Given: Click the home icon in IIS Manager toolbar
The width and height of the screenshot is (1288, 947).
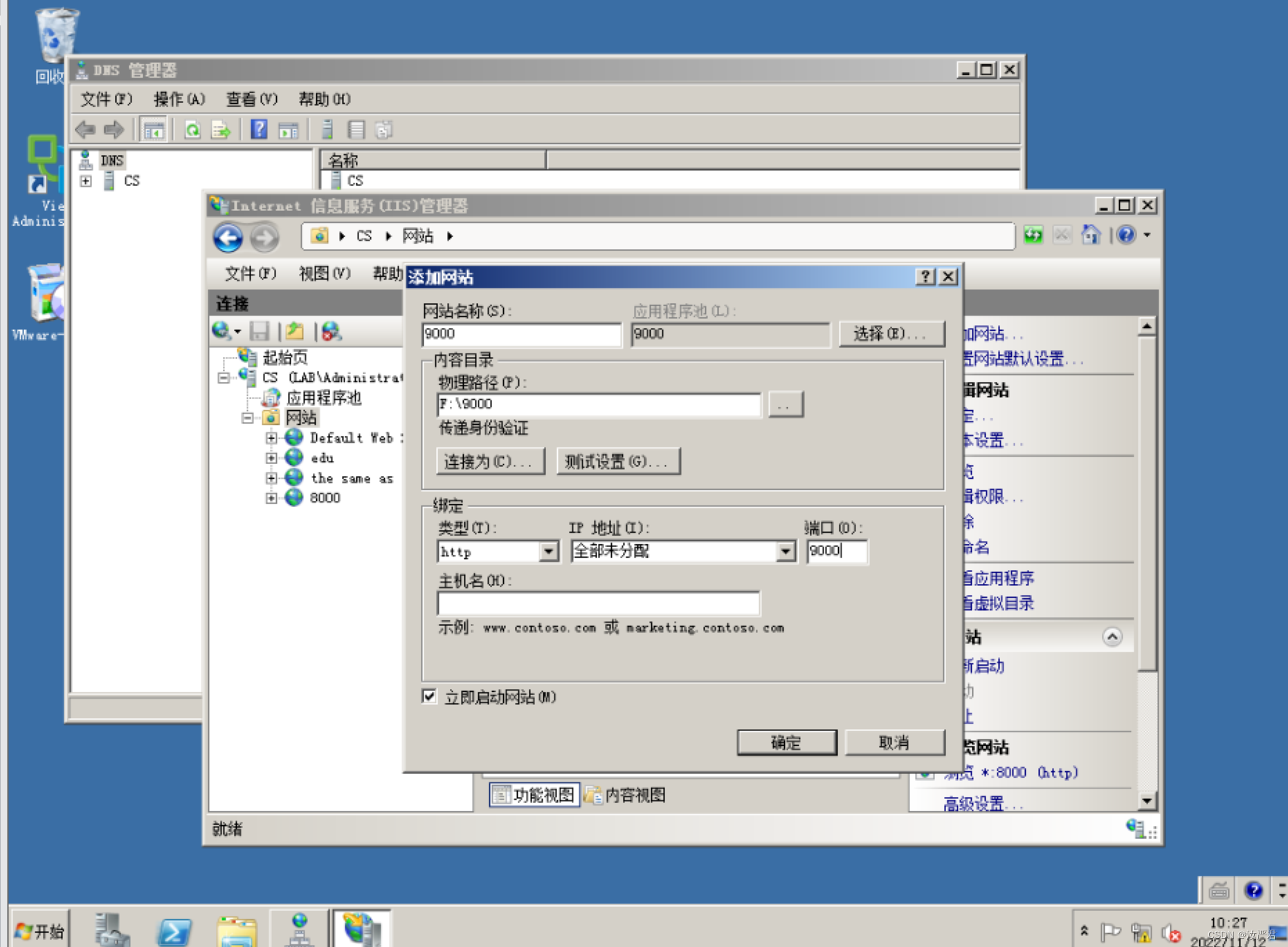Looking at the screenshot, I should tap(1091, 235).
